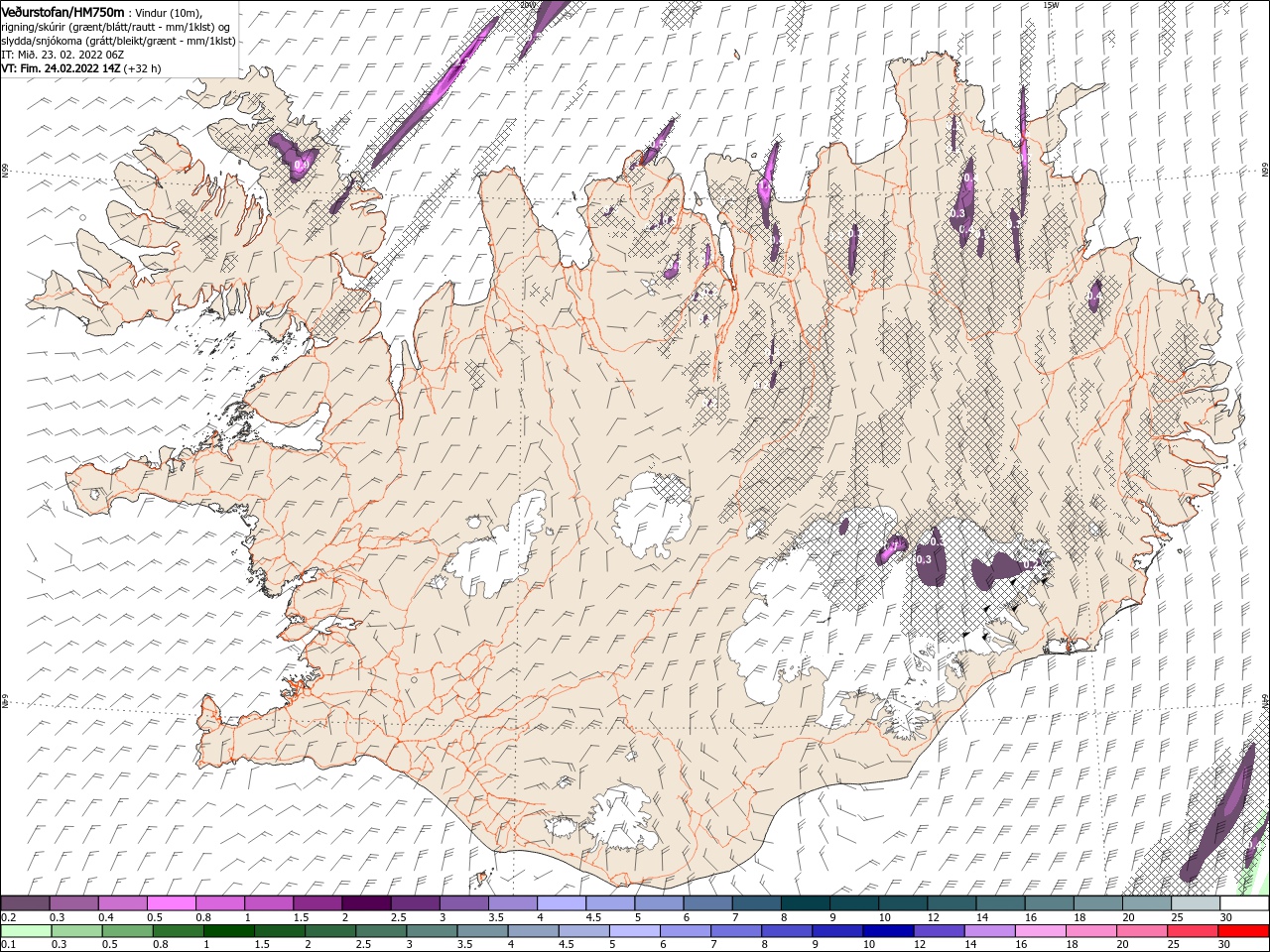
Task: Pick pale grey top-row swatch starting at 25
Action: tap(1195, 903)
